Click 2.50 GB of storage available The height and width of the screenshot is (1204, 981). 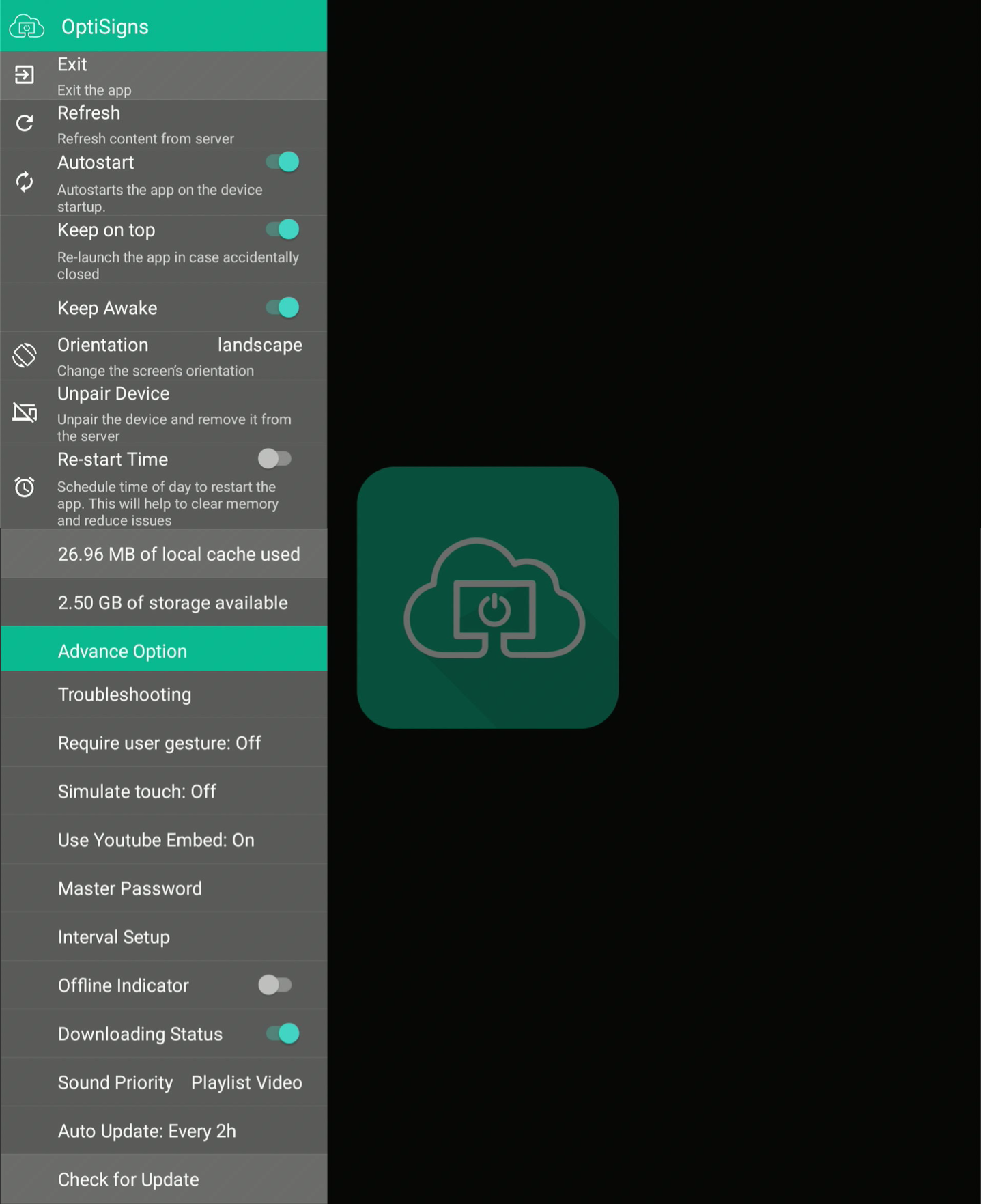pyautogui.click(x=164, y=602)
